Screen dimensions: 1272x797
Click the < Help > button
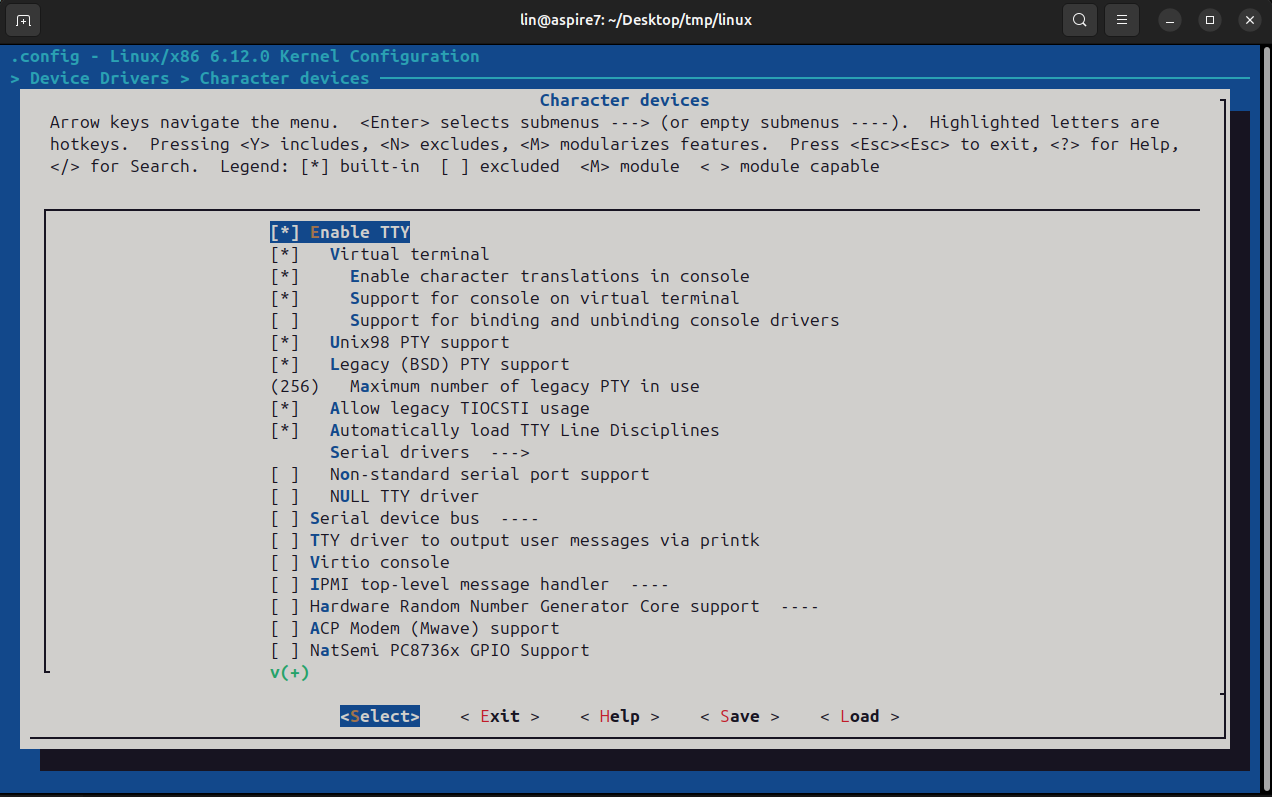pyautogui.click(x=620, y=716)
